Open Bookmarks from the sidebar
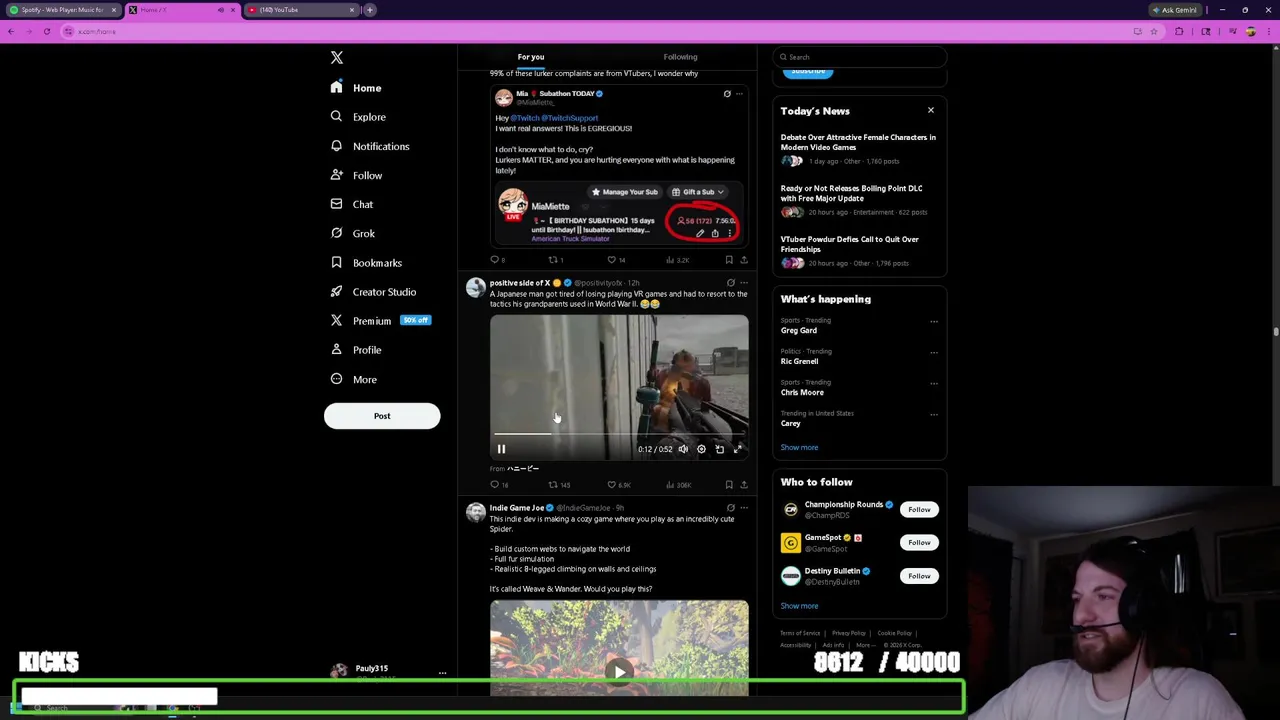The image size is (1280, 720). click(366, 262)
